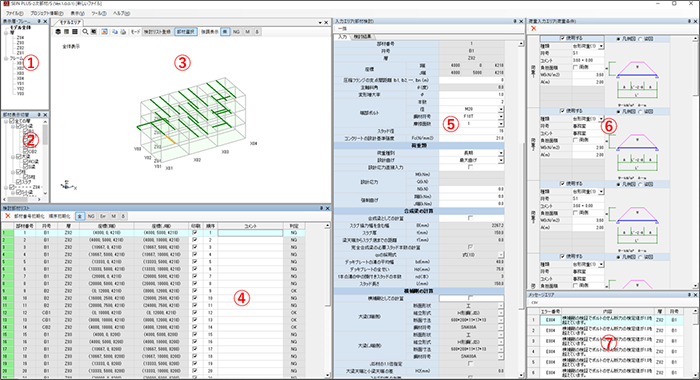The image size is (700, 380).
Task: Toggle the composite beam calculation checkbox
Action: tap(470, 218)
